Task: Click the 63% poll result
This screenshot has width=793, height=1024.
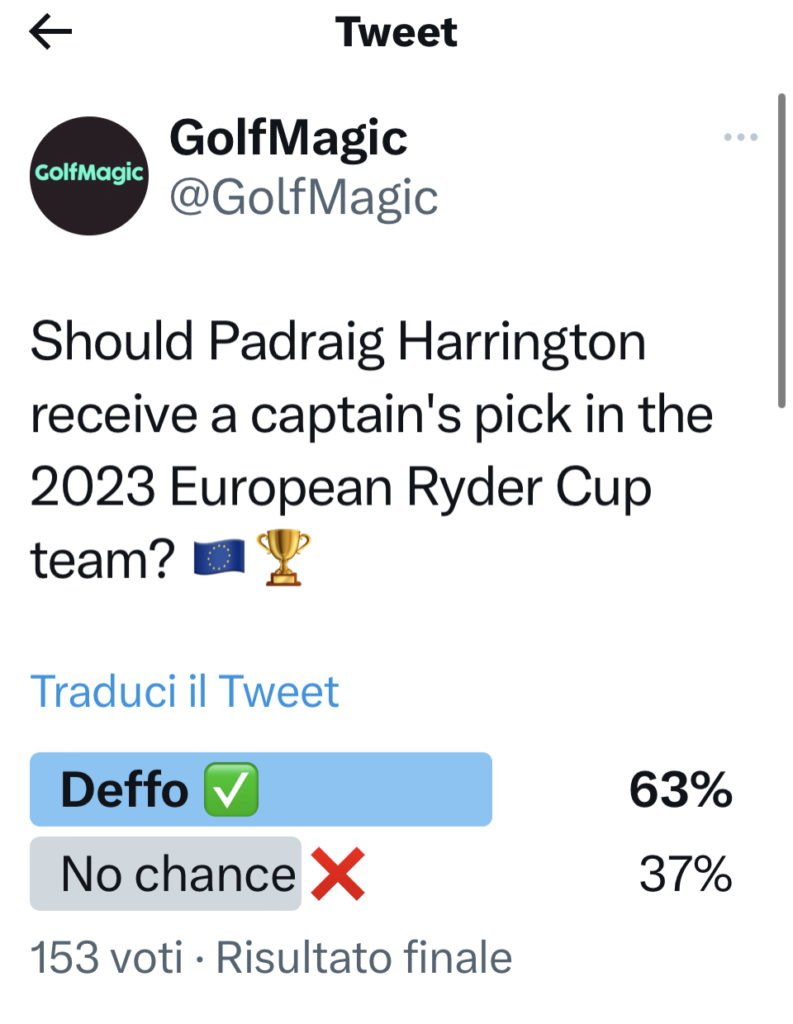Action: 680,791
